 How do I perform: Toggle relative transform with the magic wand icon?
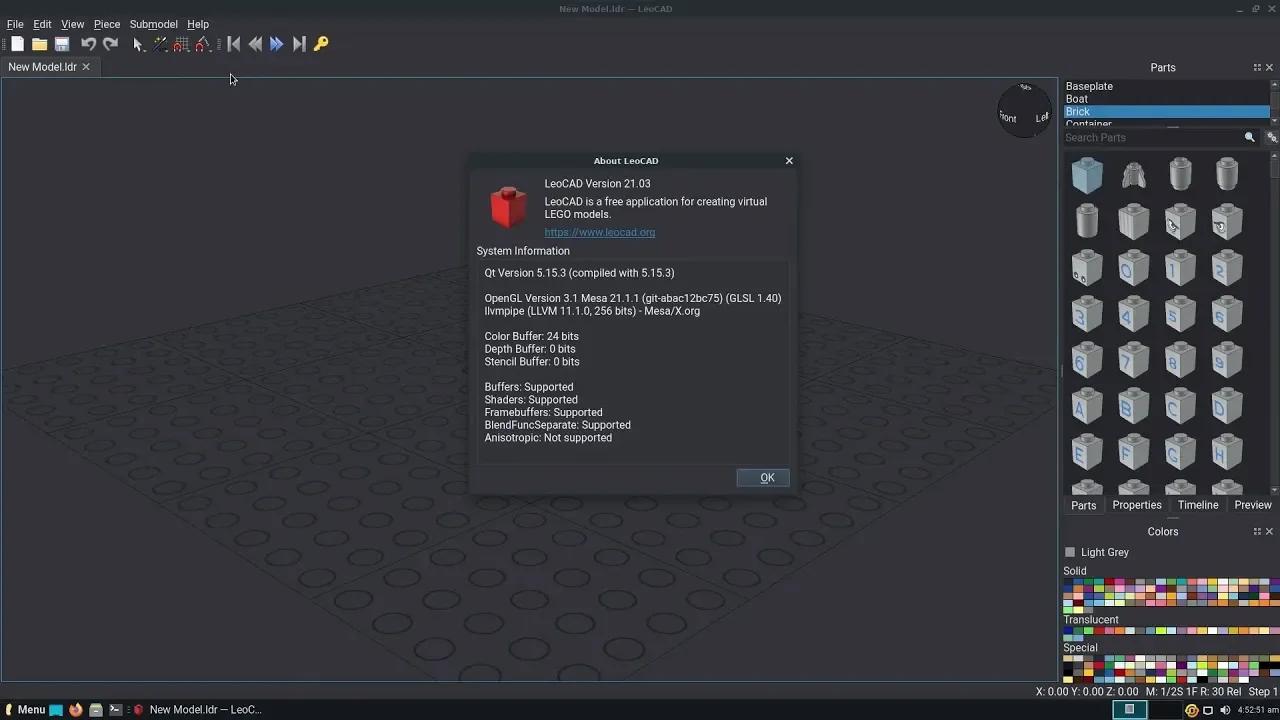click(x=161, y=43)
